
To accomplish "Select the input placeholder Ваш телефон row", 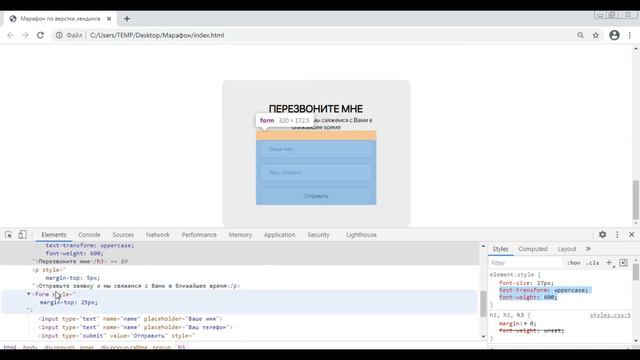I will [135, 327].
